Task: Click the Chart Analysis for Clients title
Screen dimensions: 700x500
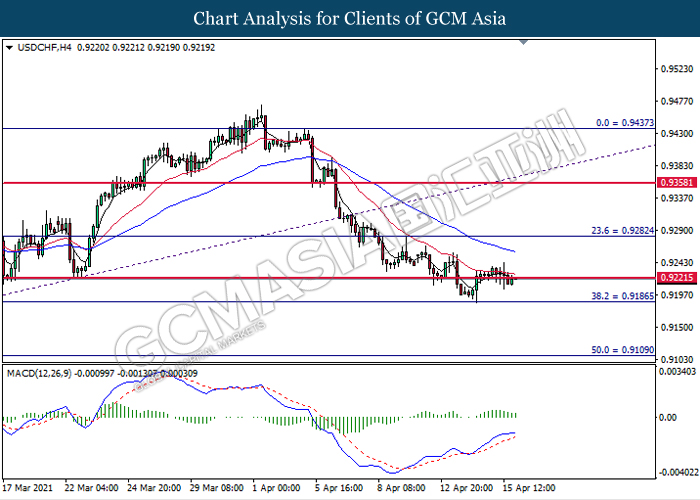Action: 350,19
